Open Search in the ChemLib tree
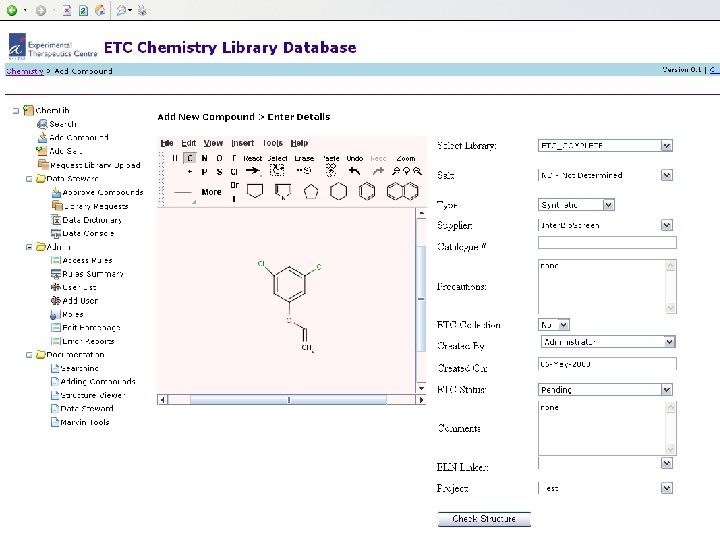This screenshot has width=720, height=540. [63, 124]
